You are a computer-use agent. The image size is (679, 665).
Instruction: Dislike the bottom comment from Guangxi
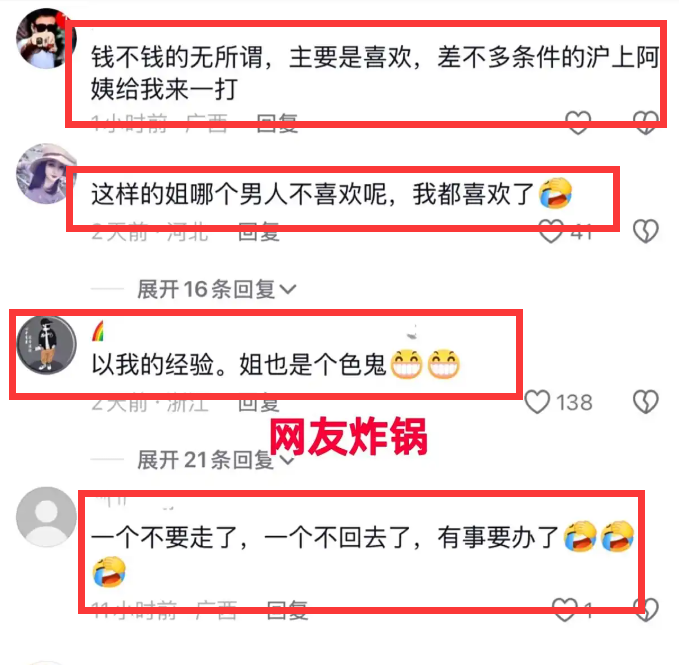(646, 610)
